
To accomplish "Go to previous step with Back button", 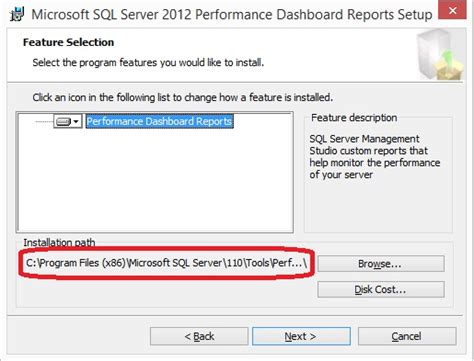I will tap(199, 336).
